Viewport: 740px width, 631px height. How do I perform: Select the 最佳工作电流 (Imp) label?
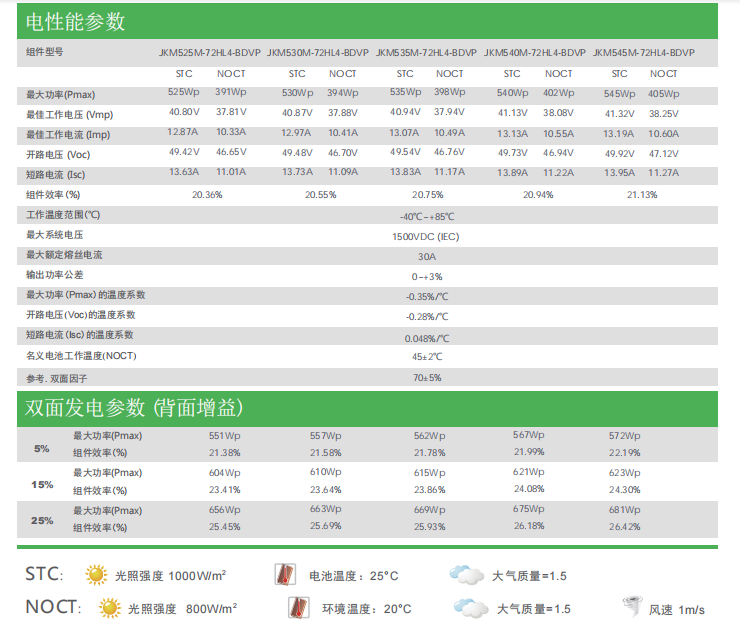pos(68,135)
